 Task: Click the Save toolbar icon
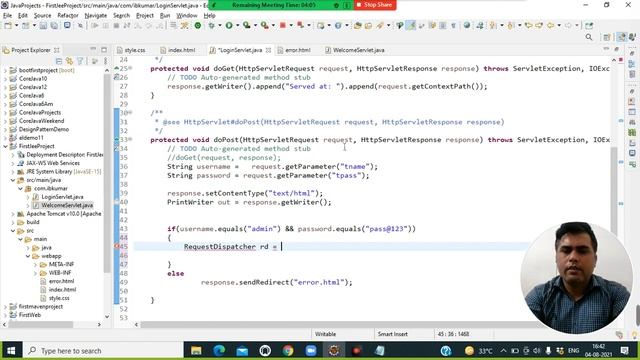click(44, 25)
